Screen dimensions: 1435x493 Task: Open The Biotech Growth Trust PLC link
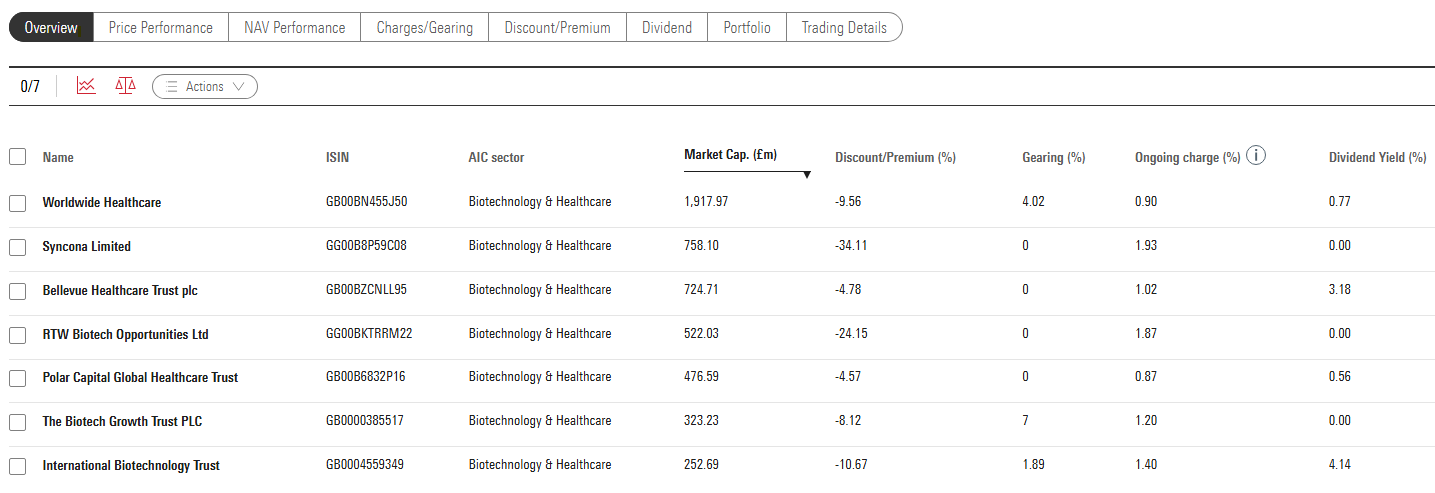[122, 421]
